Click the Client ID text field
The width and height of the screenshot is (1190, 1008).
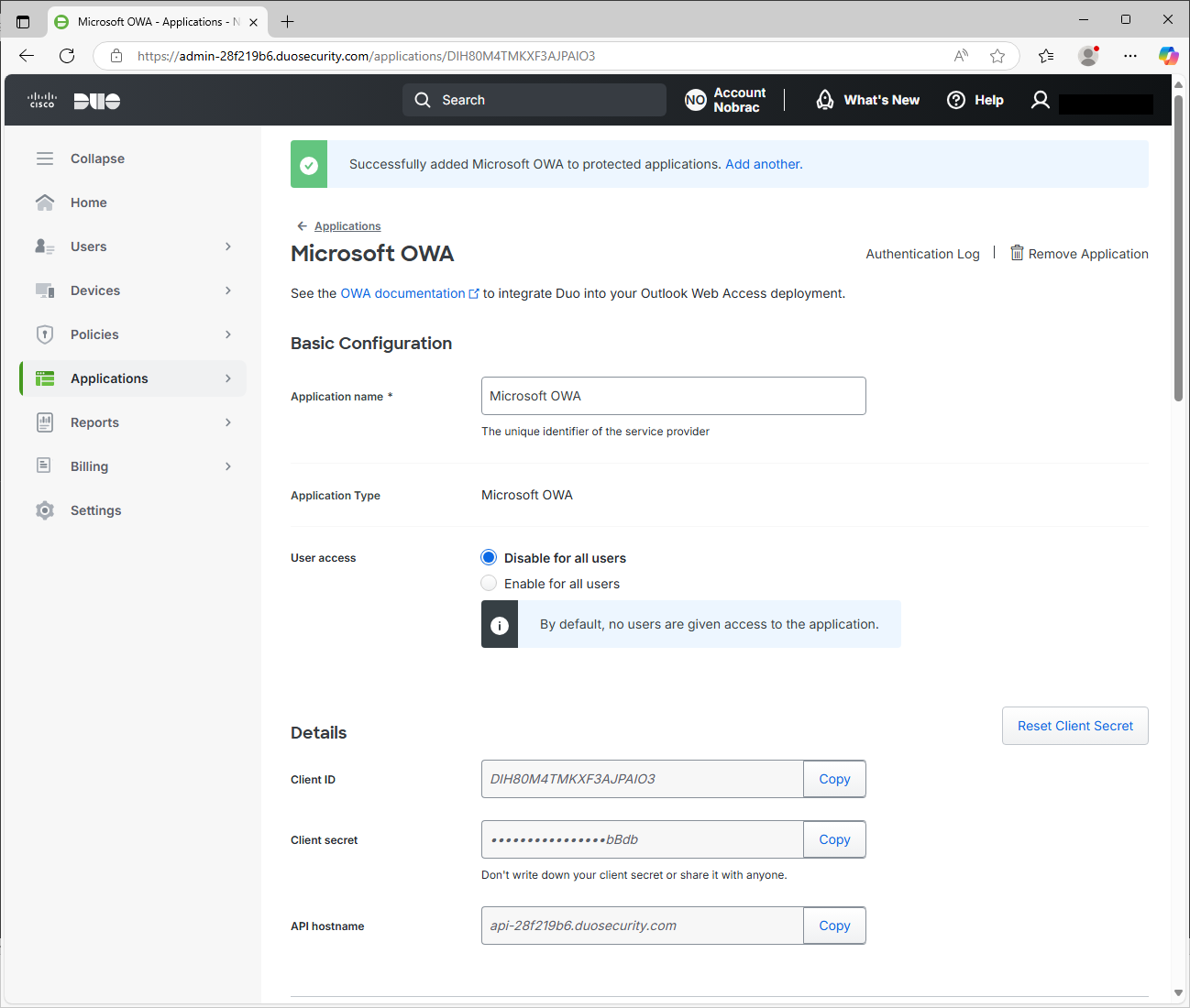coord(643,779)
